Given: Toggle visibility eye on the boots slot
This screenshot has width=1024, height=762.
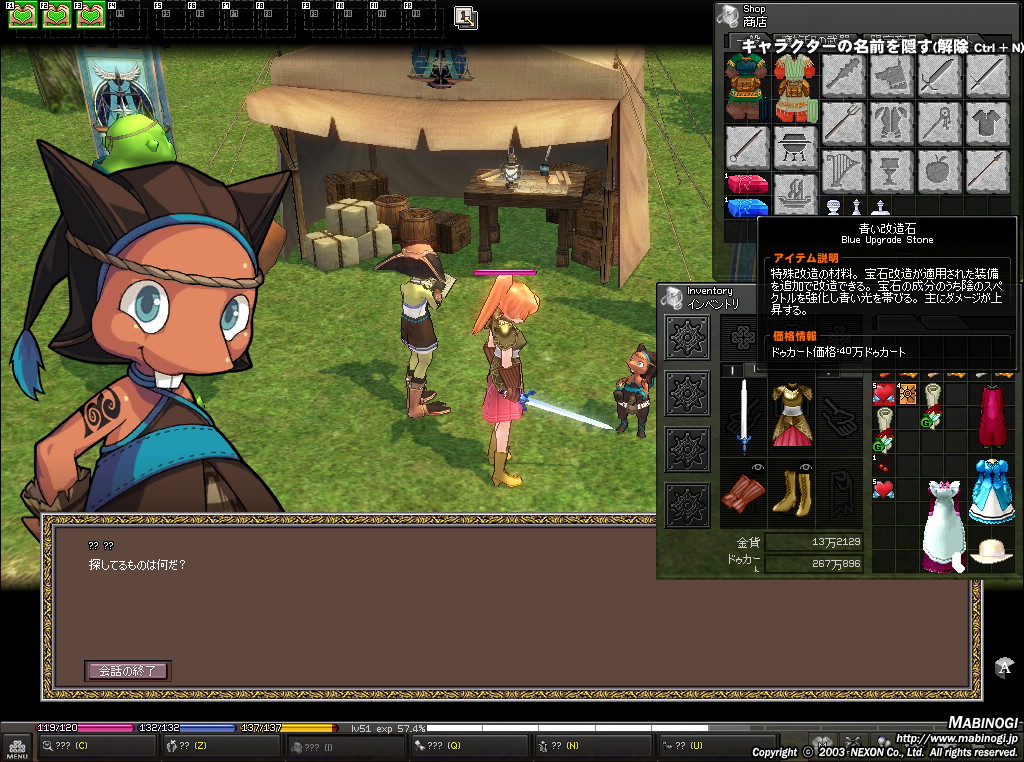Looking at the screenshot, I should [x=806, y=467].
